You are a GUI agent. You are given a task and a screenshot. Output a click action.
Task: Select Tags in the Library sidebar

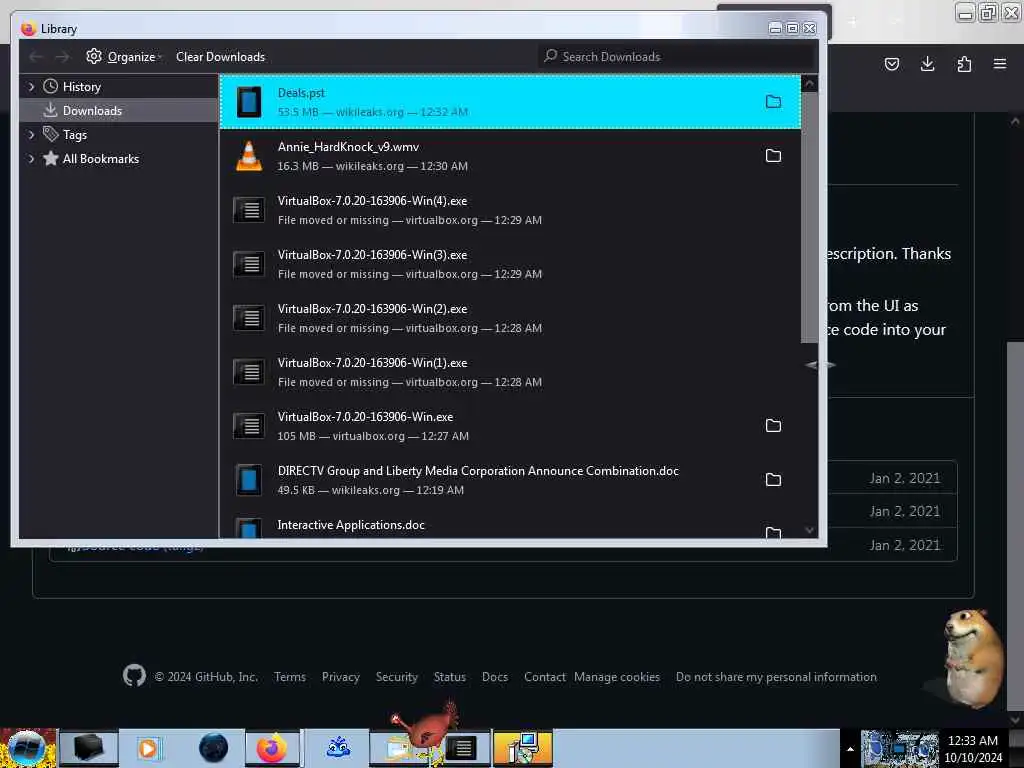coord(120,135)
